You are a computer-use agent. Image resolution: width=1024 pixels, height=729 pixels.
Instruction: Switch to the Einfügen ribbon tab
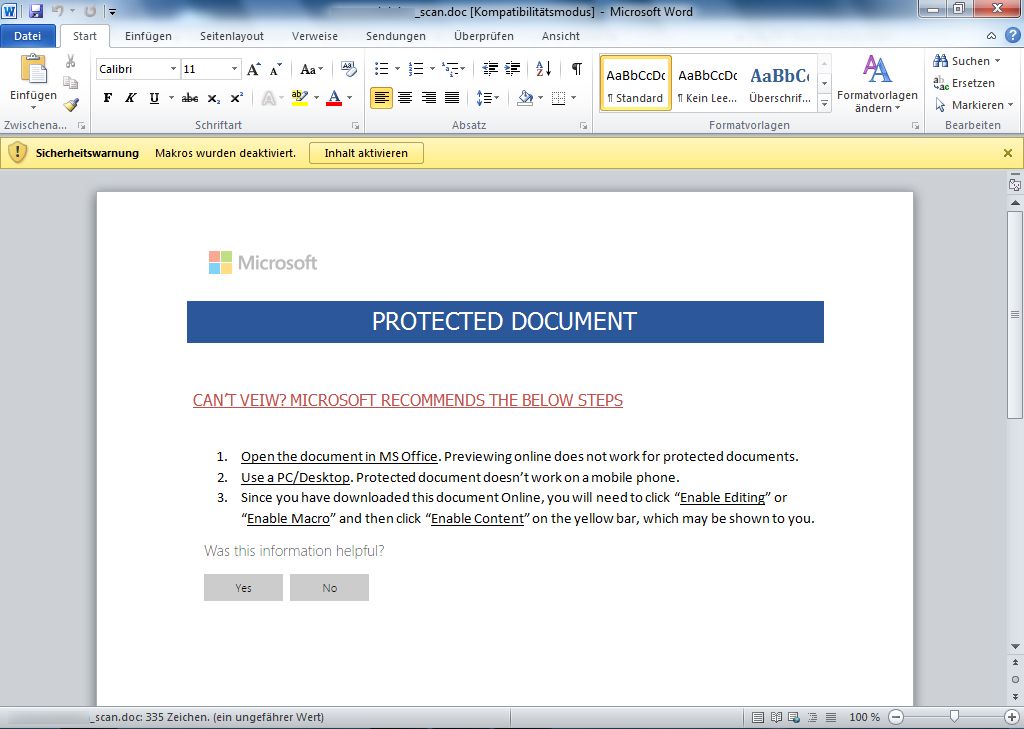(148, 36)
